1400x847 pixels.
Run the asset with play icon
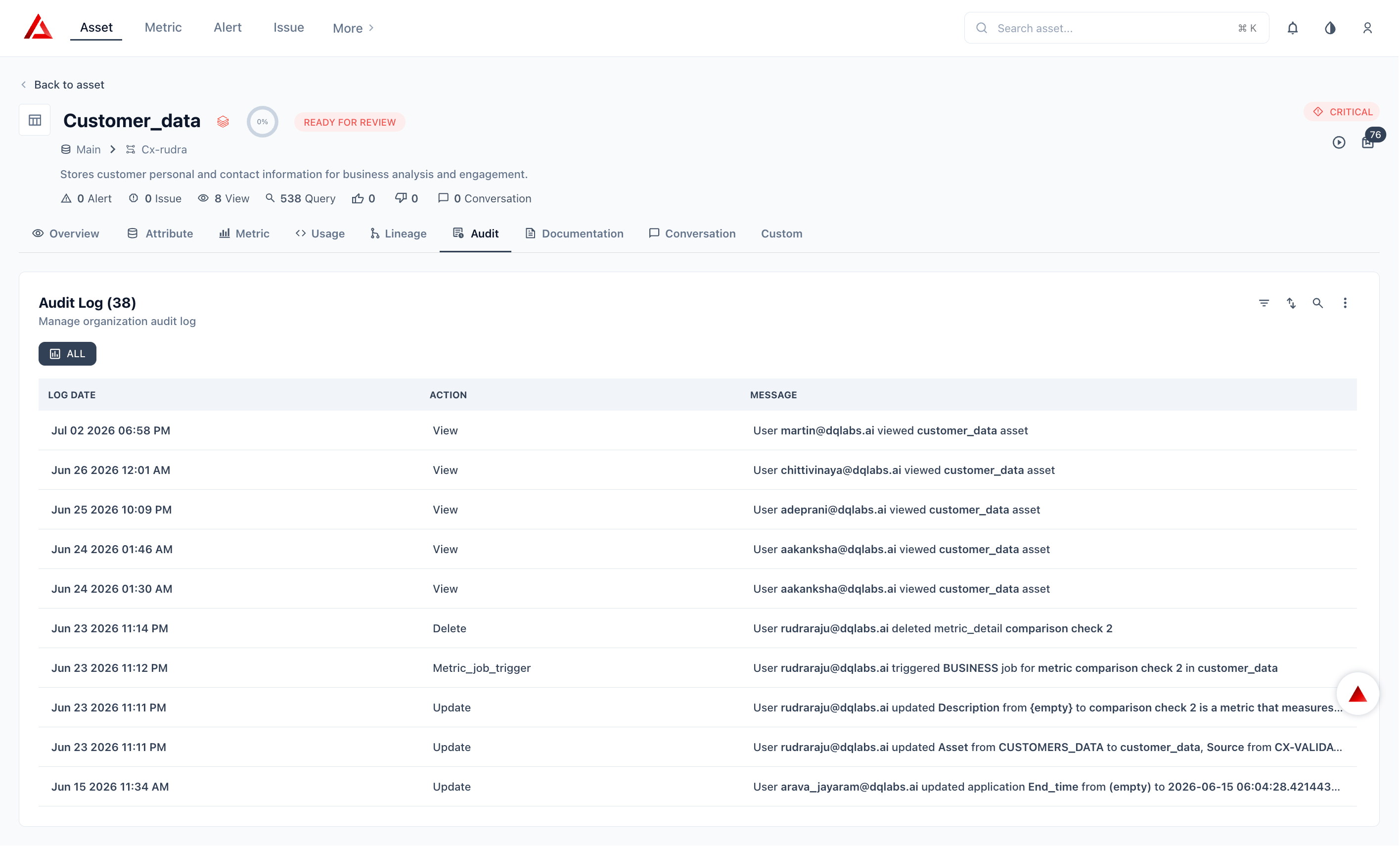click(1340, 142)
